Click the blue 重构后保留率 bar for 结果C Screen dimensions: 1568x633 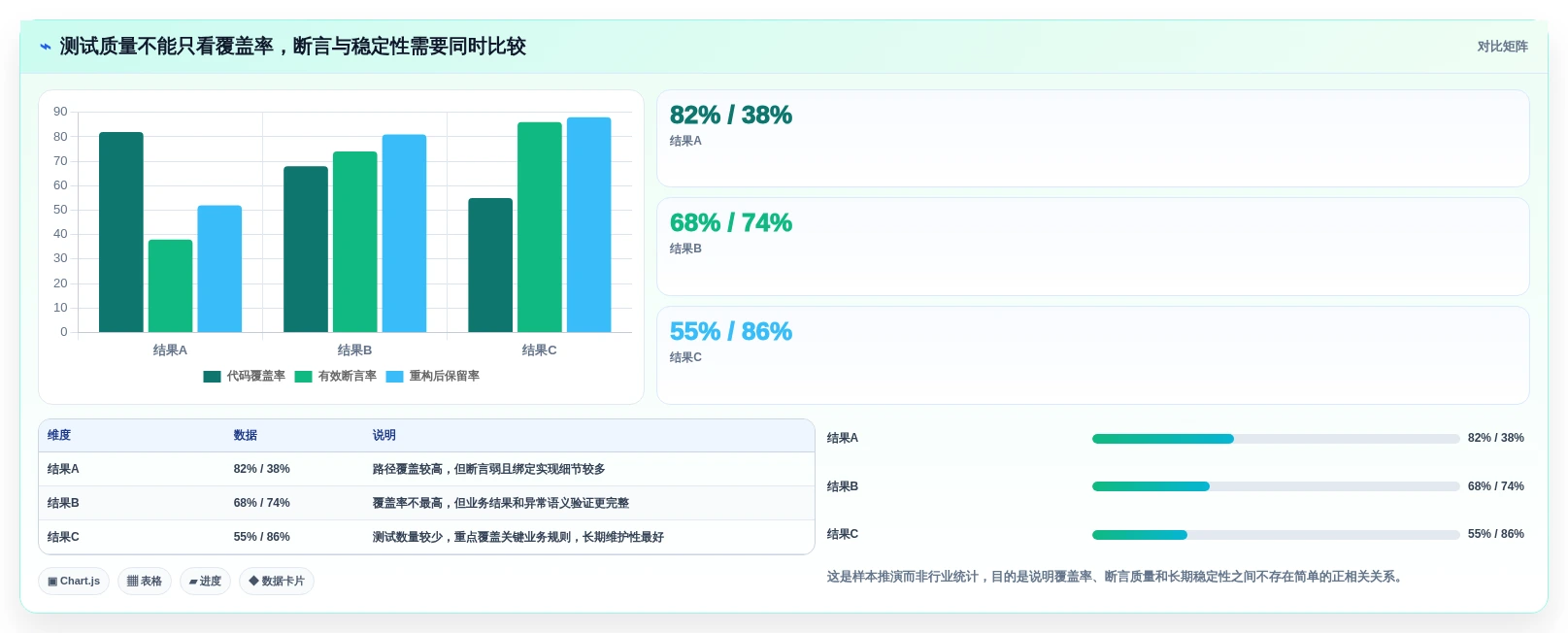click(588, 224)
